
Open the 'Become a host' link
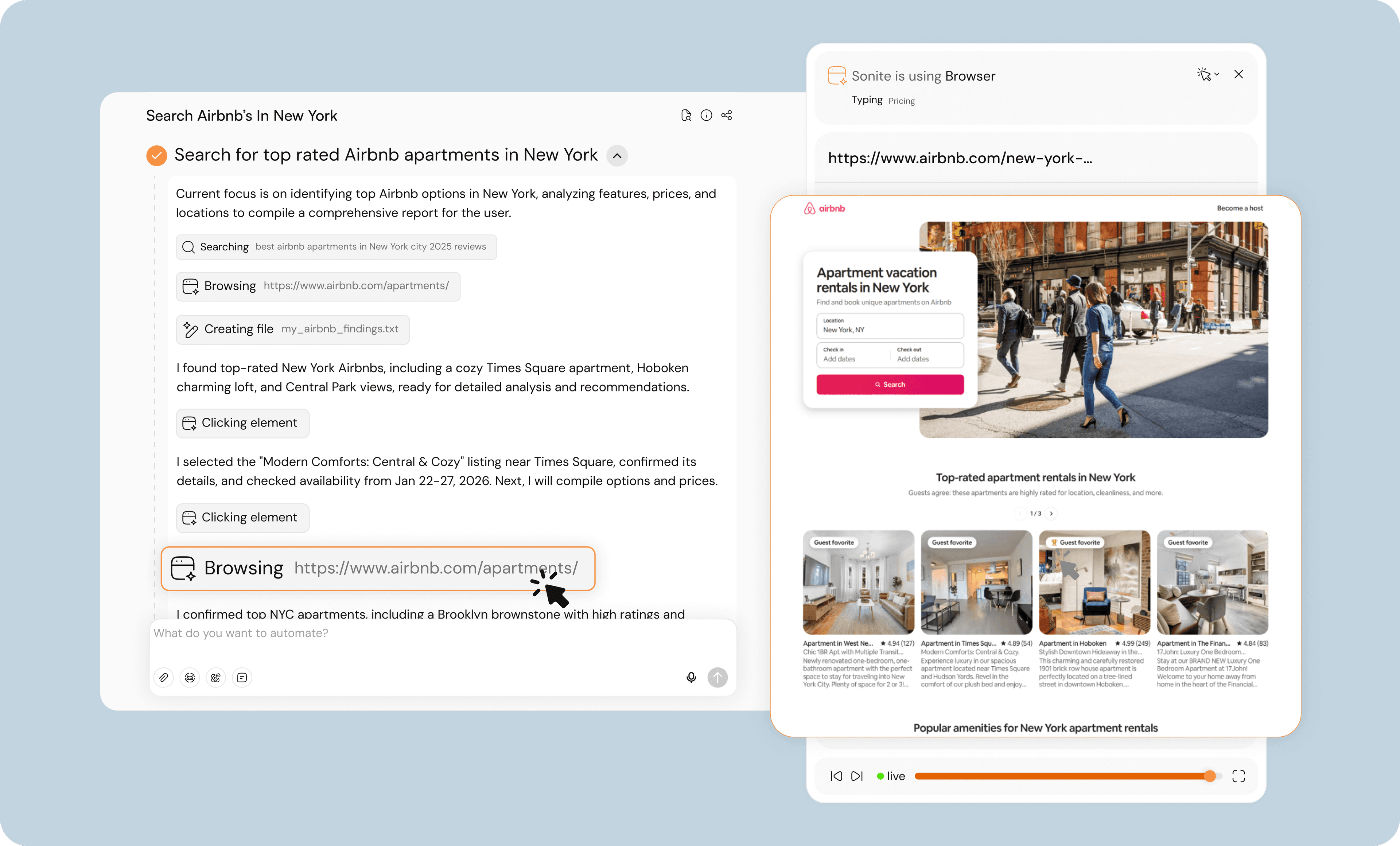point(1240,208)
